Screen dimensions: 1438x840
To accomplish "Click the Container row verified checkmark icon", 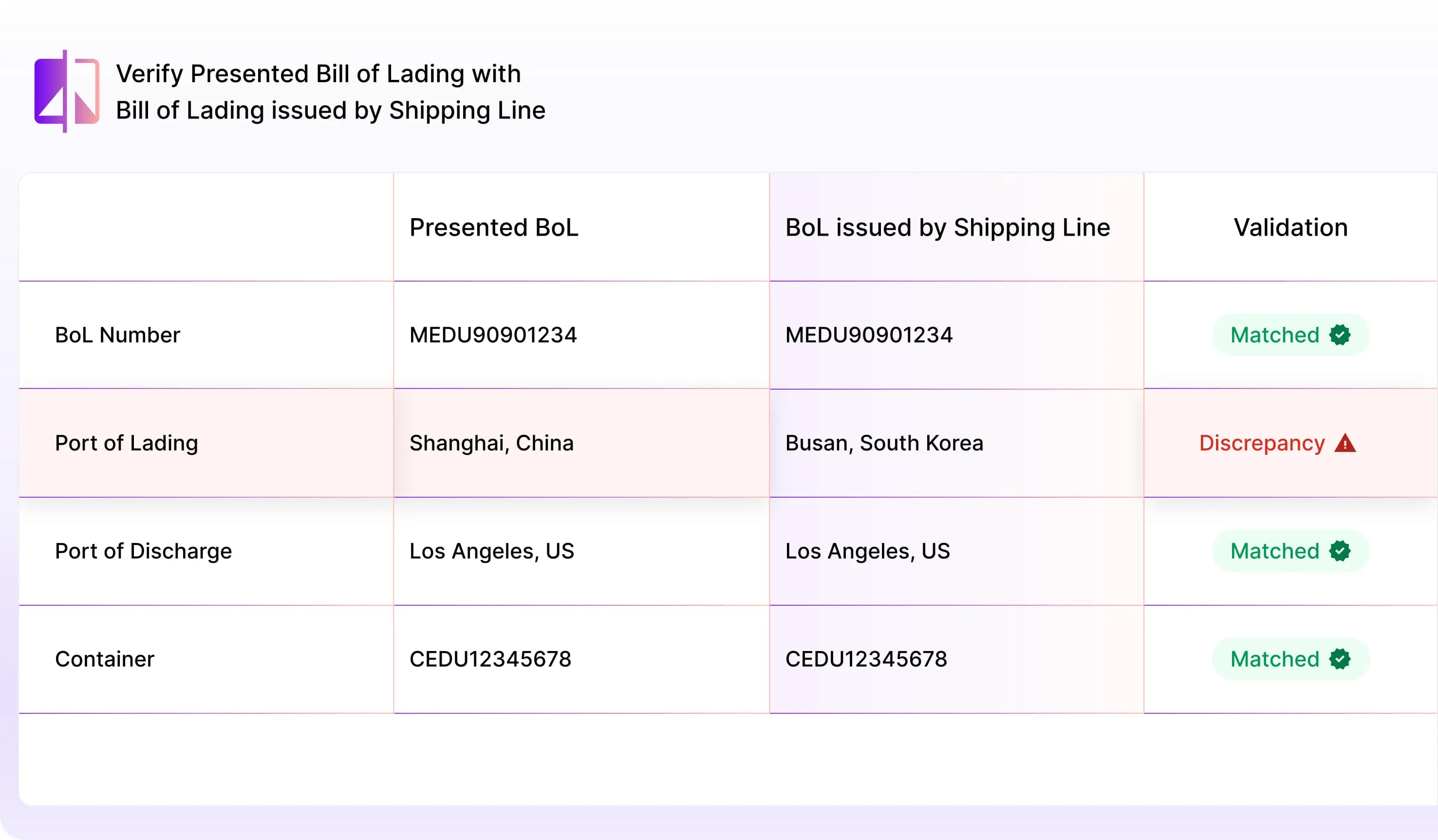I will [x=1339, y=659].
